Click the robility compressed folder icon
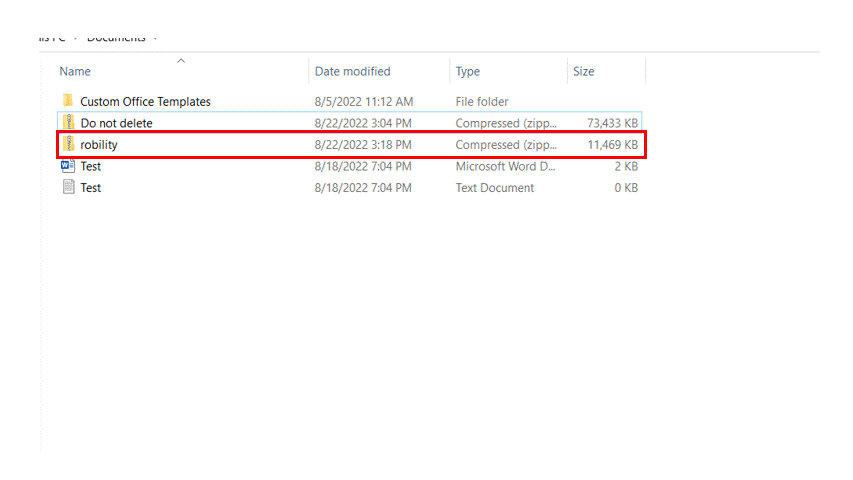Viewport: 853px width, 480px height. [x=68, y=145]
